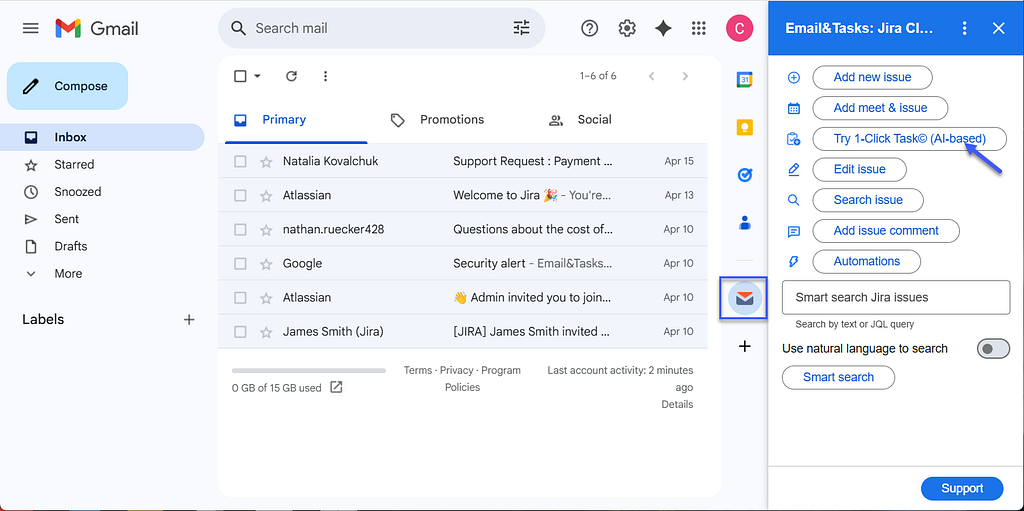The height and width of the screenshot is (511, 1024).
Task: Open the Inbox folder
Action: [x=102, y=137]
